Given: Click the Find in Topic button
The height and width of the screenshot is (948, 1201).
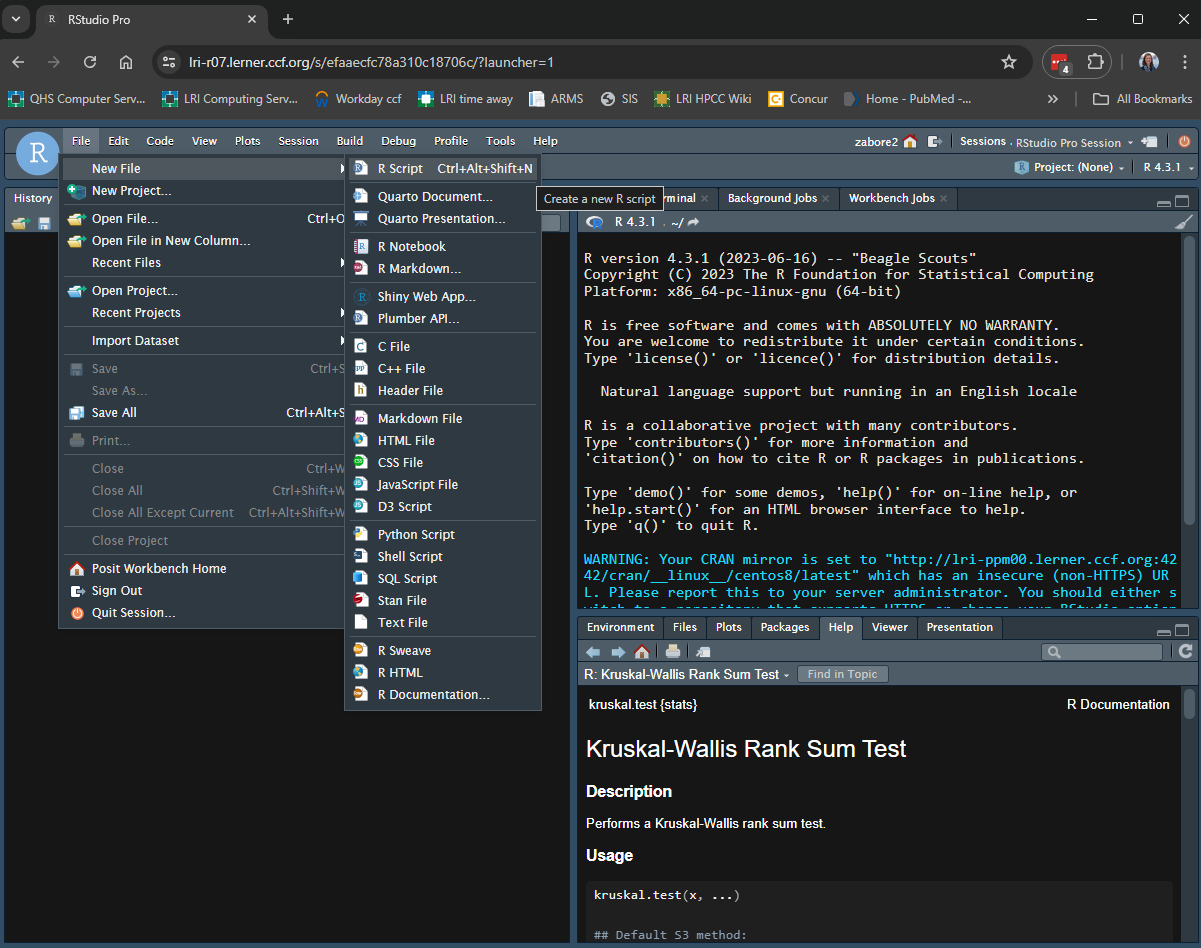Looking at the screenshot, I should click(842, 674).
